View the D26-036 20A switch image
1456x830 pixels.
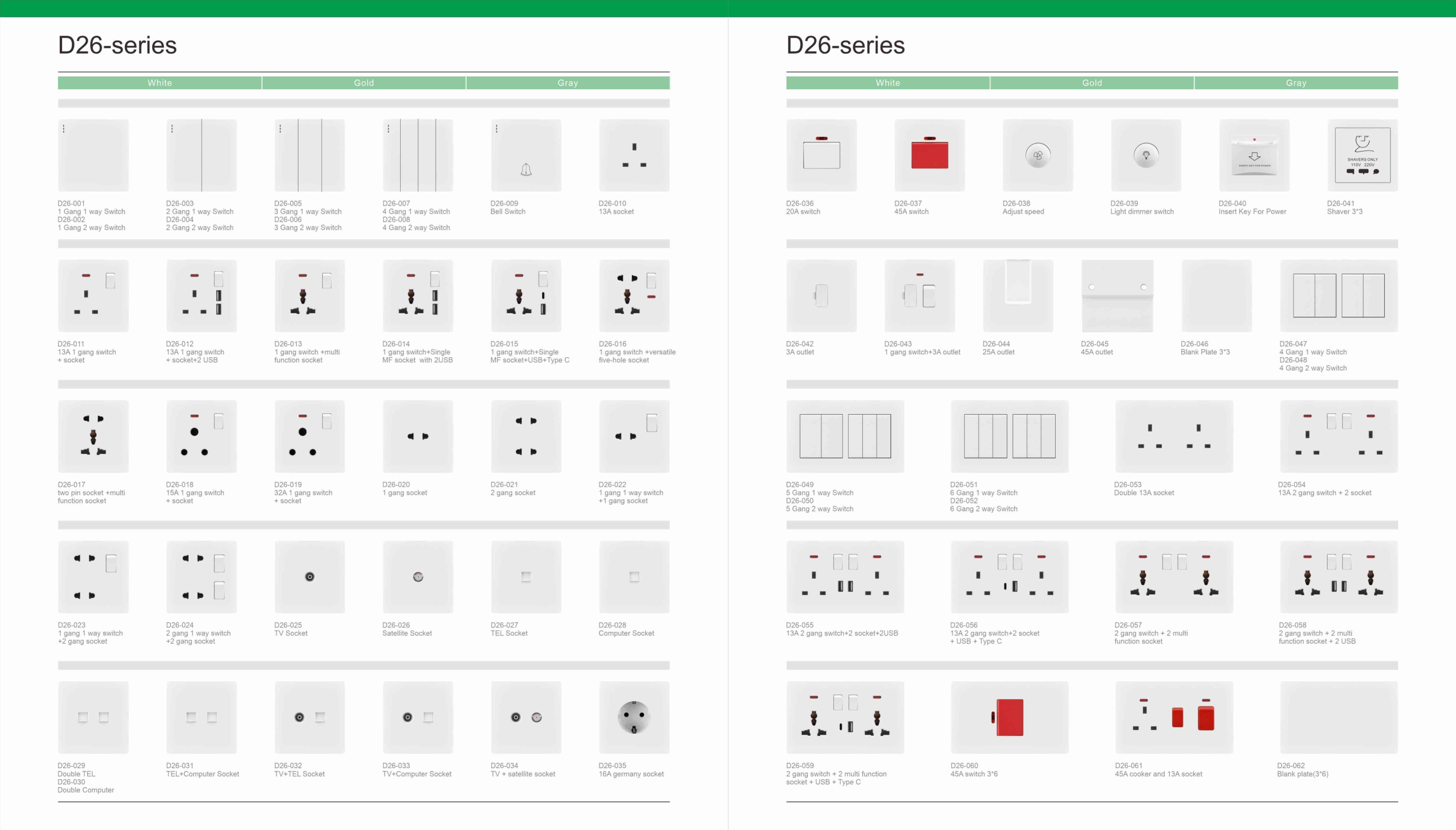(x=821, y=155)
